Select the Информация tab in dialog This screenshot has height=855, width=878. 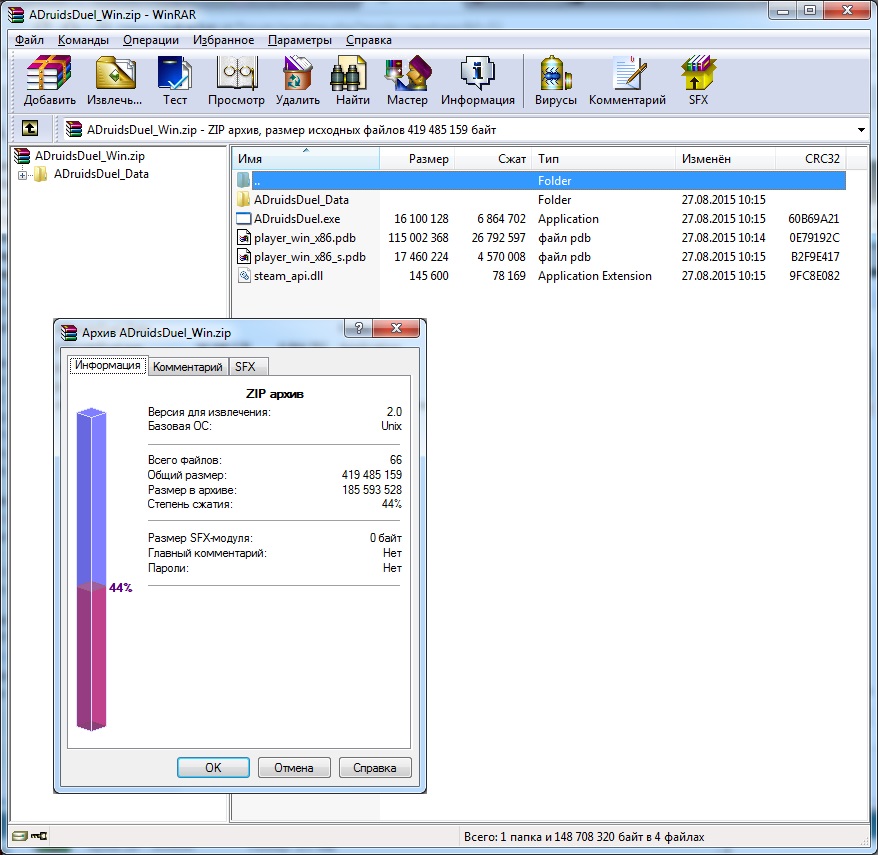pyautogui.click(x=108, y=365)
